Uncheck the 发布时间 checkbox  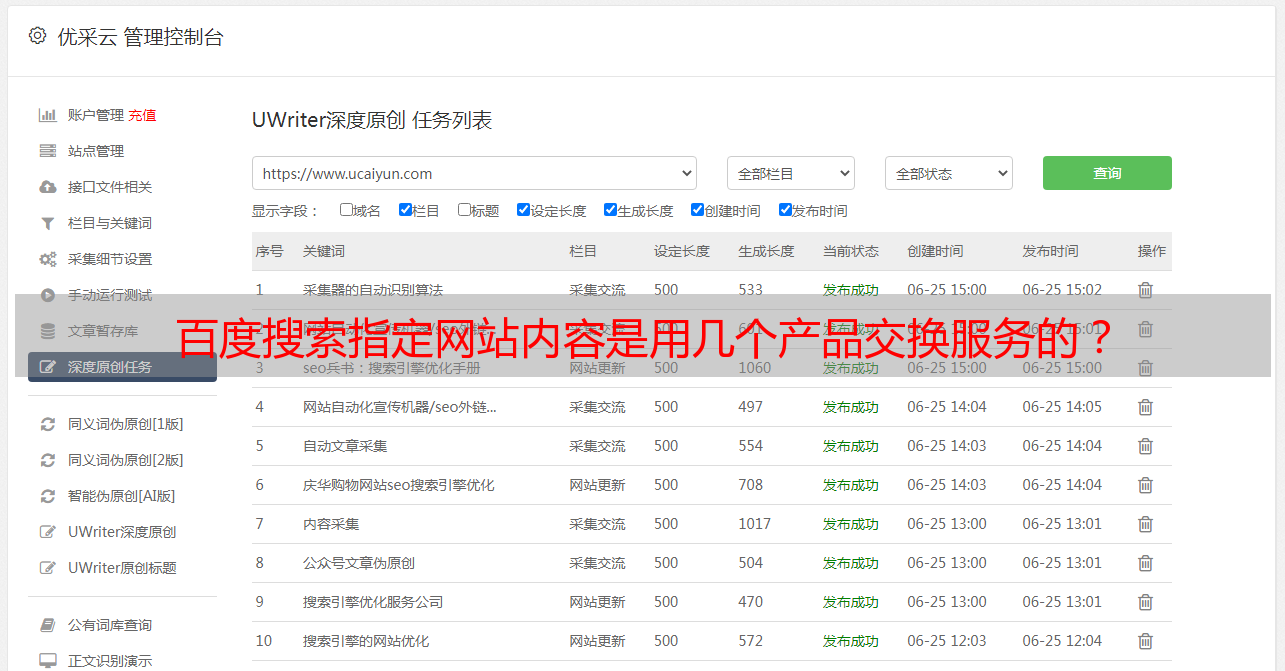[x=785, y=210]
